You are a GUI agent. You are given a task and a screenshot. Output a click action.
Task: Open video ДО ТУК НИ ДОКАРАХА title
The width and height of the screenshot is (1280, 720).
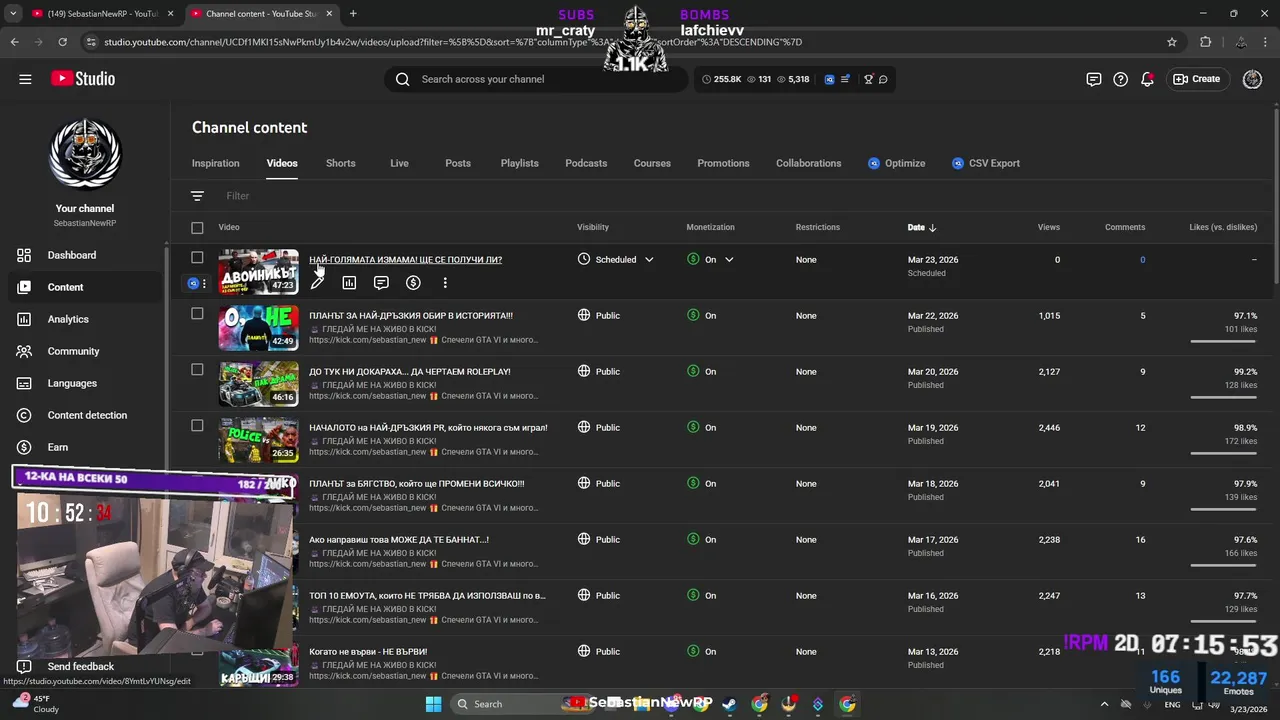(409, 372)
